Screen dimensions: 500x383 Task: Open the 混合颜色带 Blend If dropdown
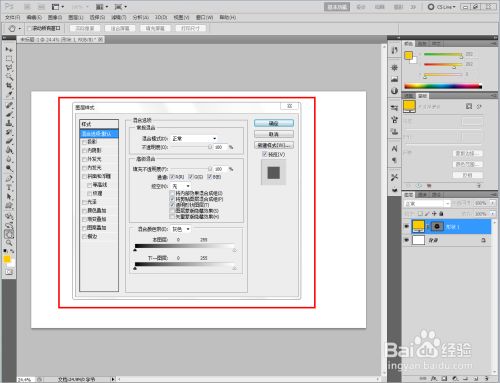181,229
